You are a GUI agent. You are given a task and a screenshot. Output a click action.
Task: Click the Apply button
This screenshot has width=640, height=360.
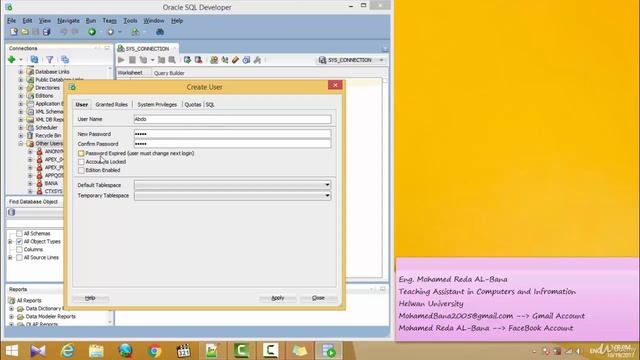(278, 298)
